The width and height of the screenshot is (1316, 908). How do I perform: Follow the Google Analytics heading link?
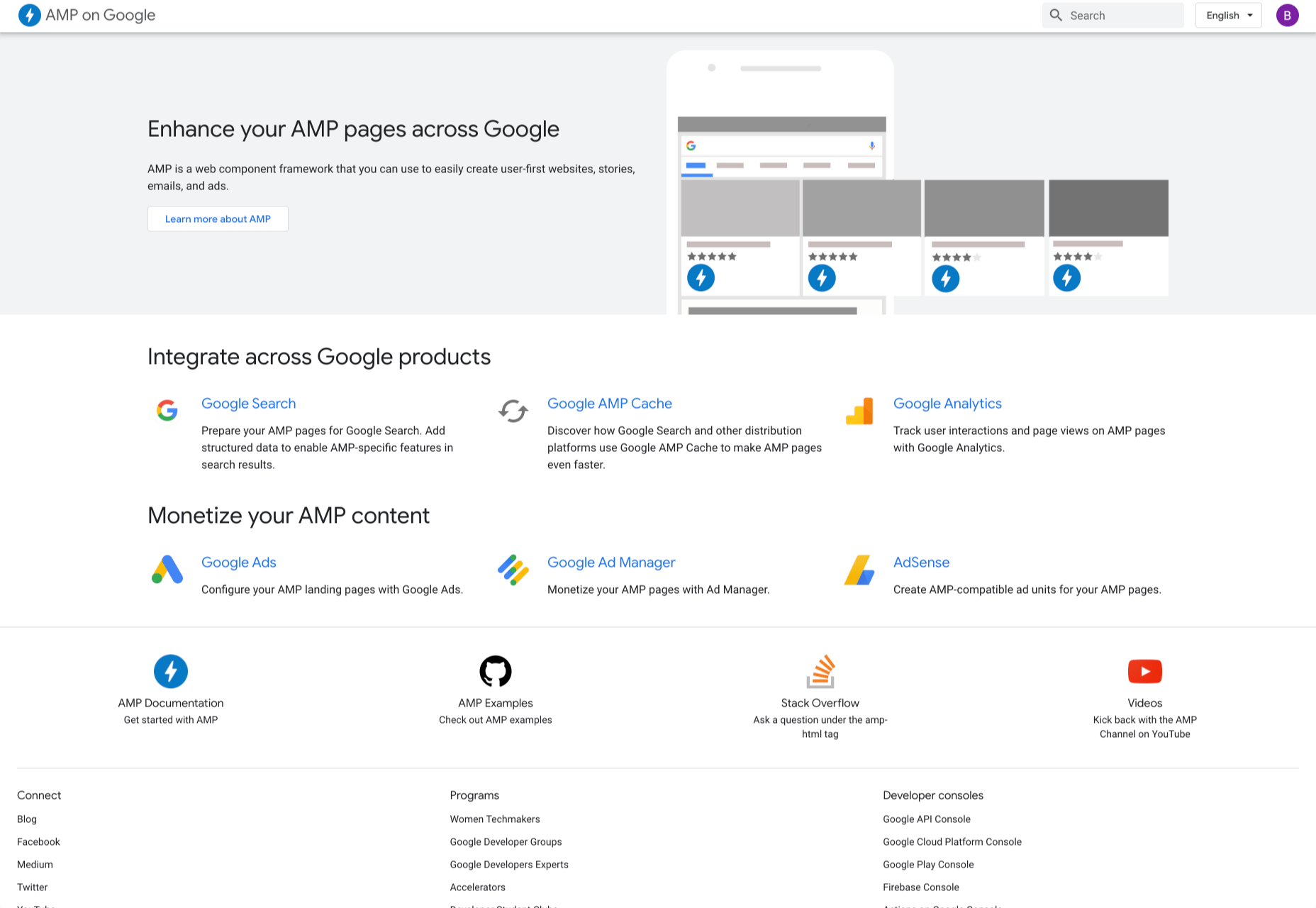pos(947,404)
